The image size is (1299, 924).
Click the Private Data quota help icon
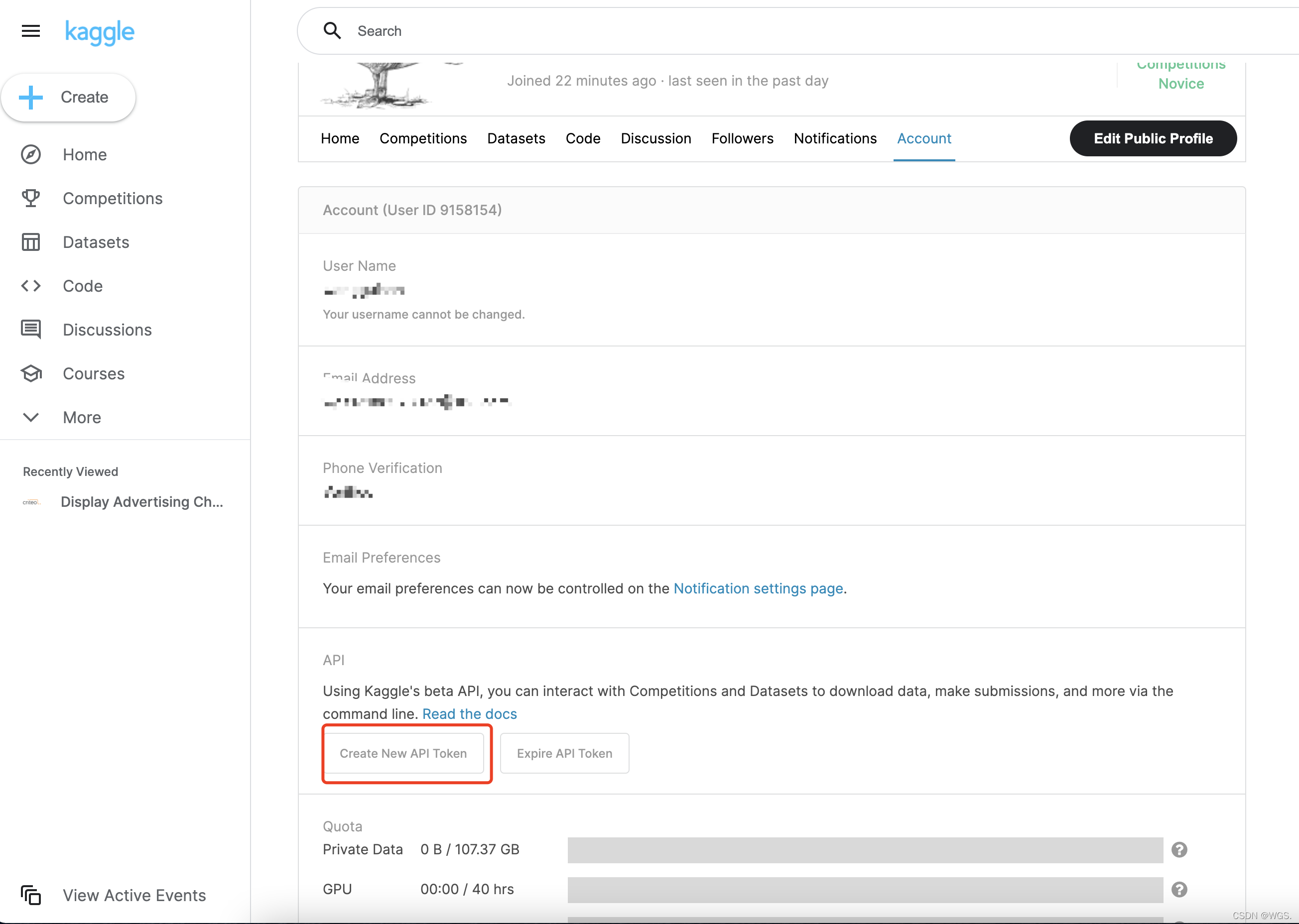click(x=1179, y=849)
